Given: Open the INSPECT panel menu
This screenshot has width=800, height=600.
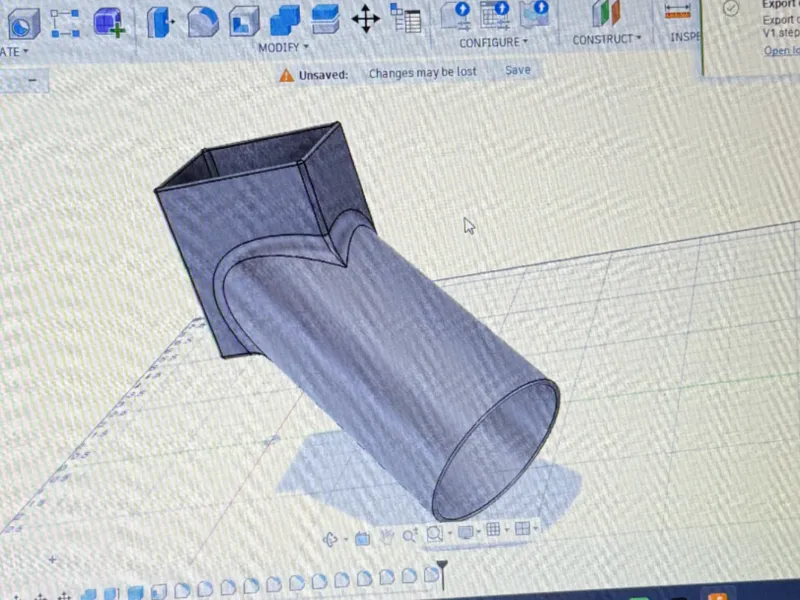Looking at the screenshot, I should tap(685, 37).
